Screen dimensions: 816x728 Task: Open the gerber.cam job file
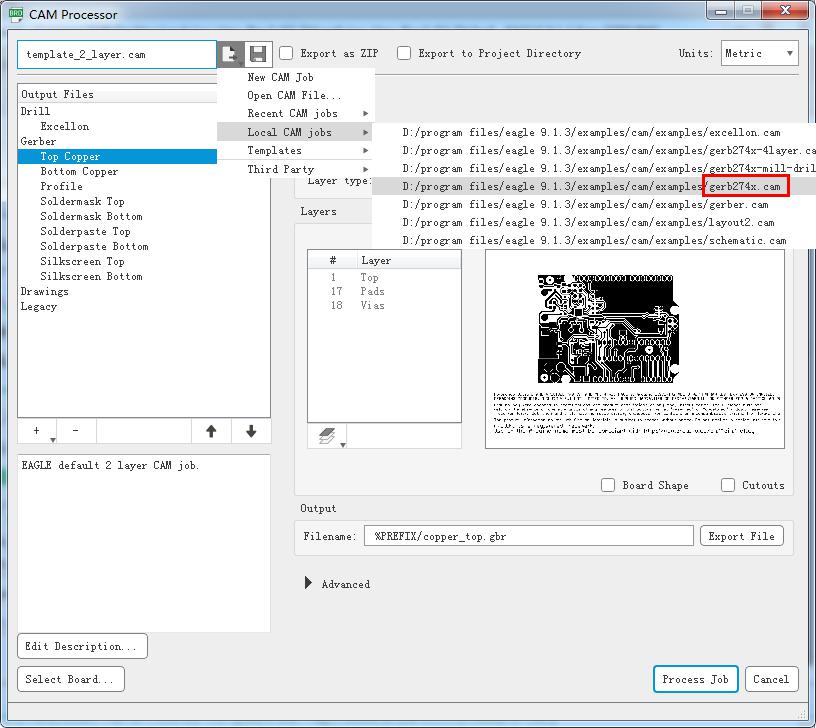pyautogui.click(x=594, y=205)
